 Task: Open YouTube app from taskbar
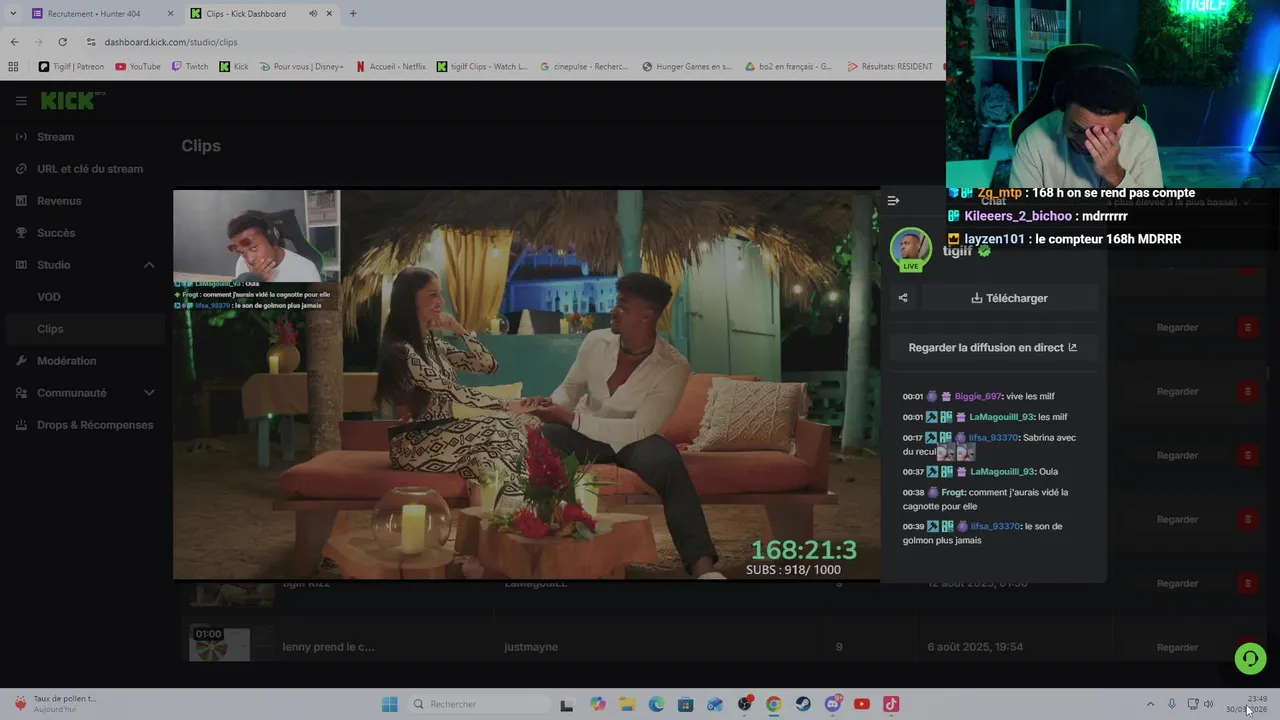(862, 704)
